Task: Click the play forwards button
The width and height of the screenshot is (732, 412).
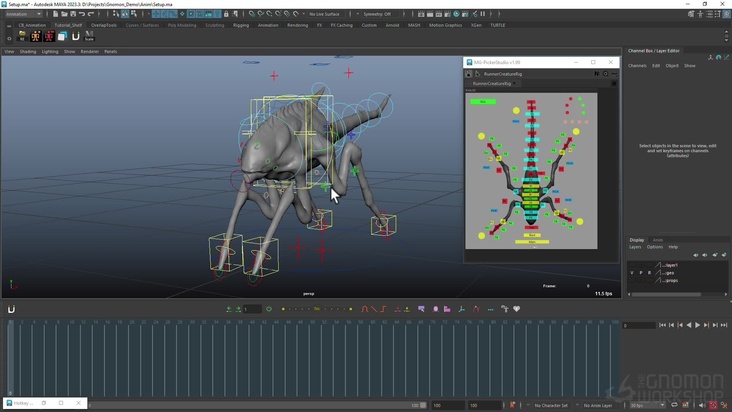Action: click(x=697, y=325)
